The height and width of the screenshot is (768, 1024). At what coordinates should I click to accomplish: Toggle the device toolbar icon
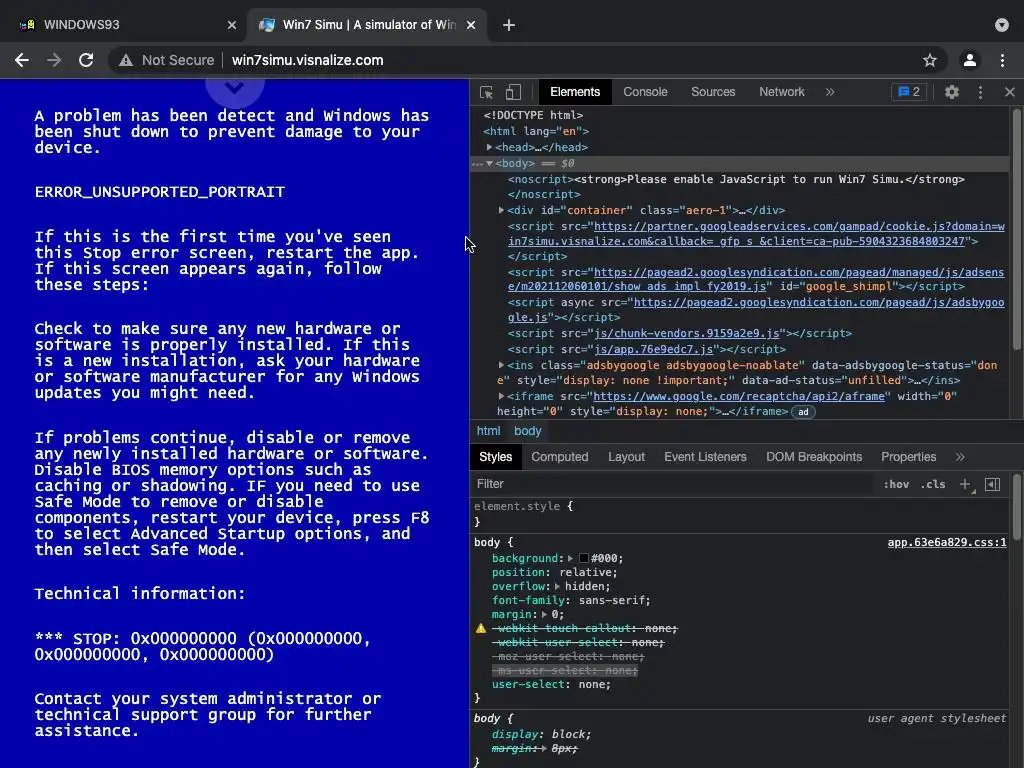point(513,92)
